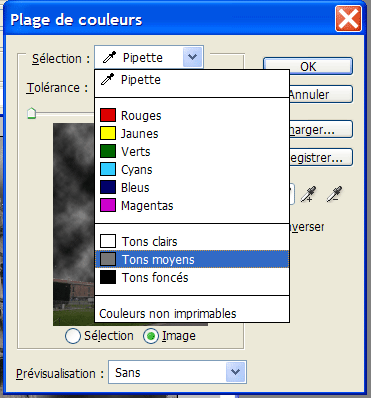Select the highlighted Tons moyens option
Viewport: 371px width, 398px height.
click(192, 259)
